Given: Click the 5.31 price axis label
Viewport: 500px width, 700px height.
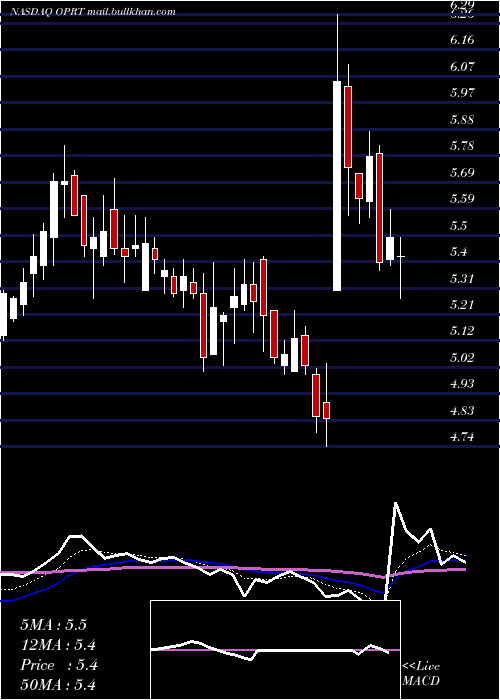Looking at the screenshot, I should [462, 279].
